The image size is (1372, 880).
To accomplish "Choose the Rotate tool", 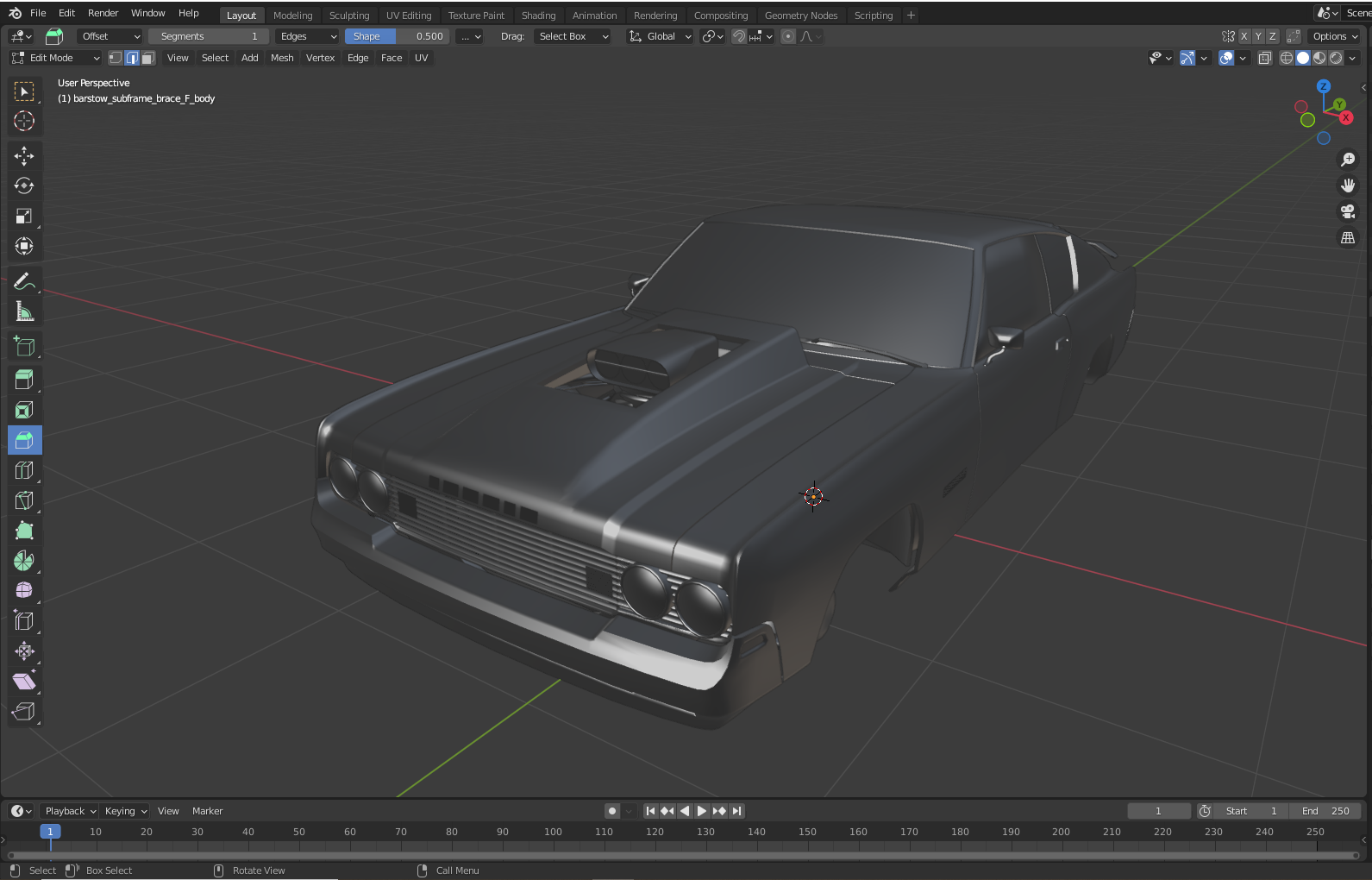I will coord(24,186).
